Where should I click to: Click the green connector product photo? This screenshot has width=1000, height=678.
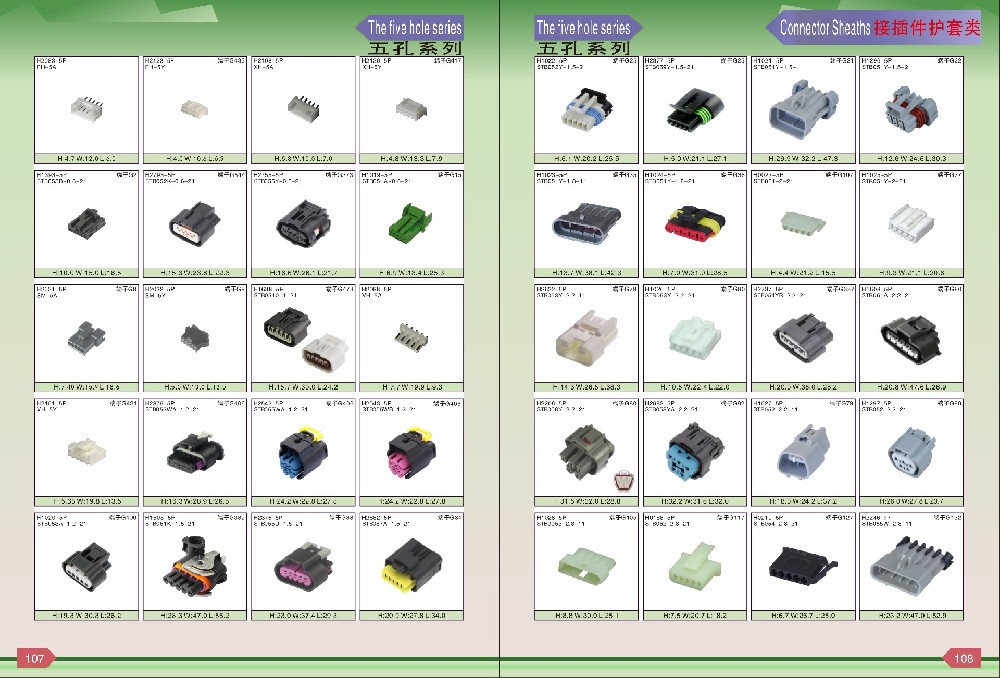[x=410, y=223]
